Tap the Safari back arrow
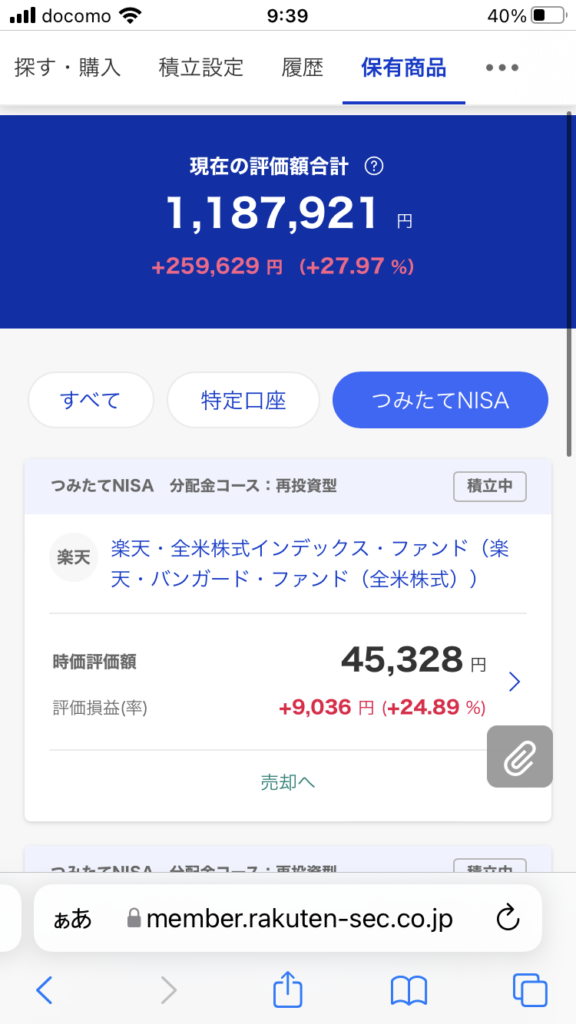Screen dimensions: 576x1024 [44, 991]
